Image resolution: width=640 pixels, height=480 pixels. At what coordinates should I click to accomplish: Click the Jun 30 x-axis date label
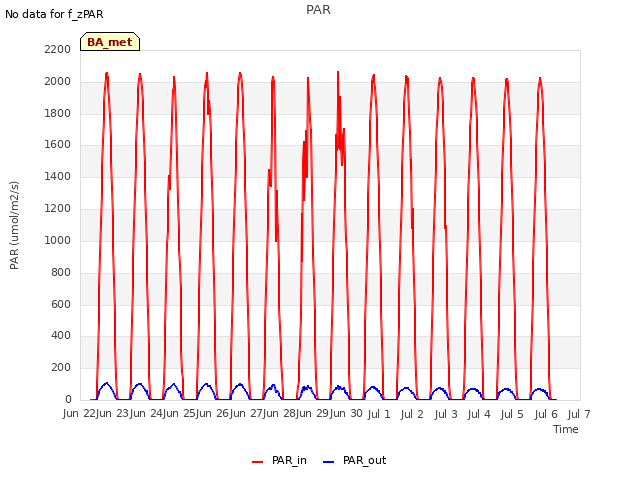click(345, 413)
